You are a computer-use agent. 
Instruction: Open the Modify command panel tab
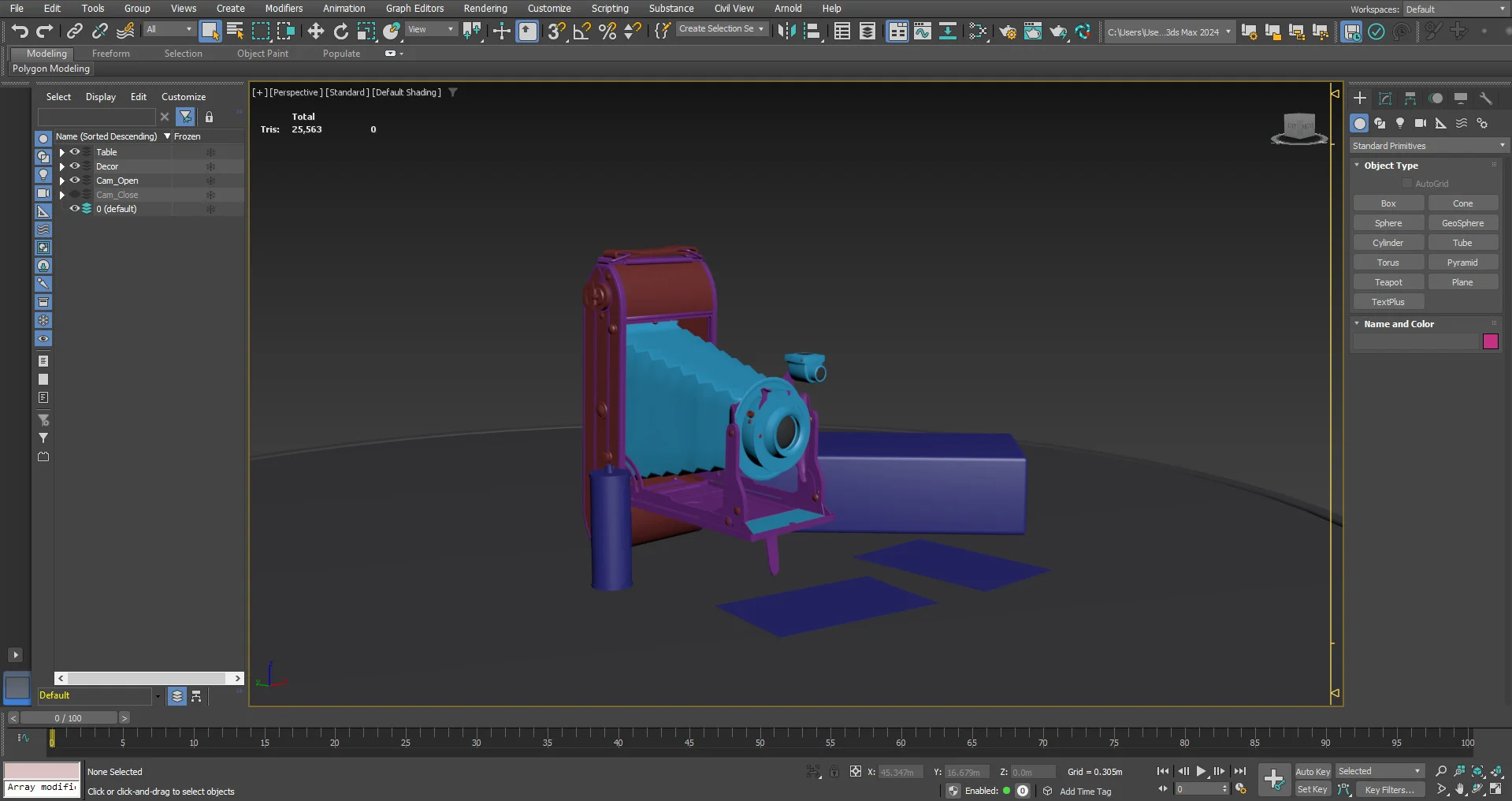point(1385,99)
